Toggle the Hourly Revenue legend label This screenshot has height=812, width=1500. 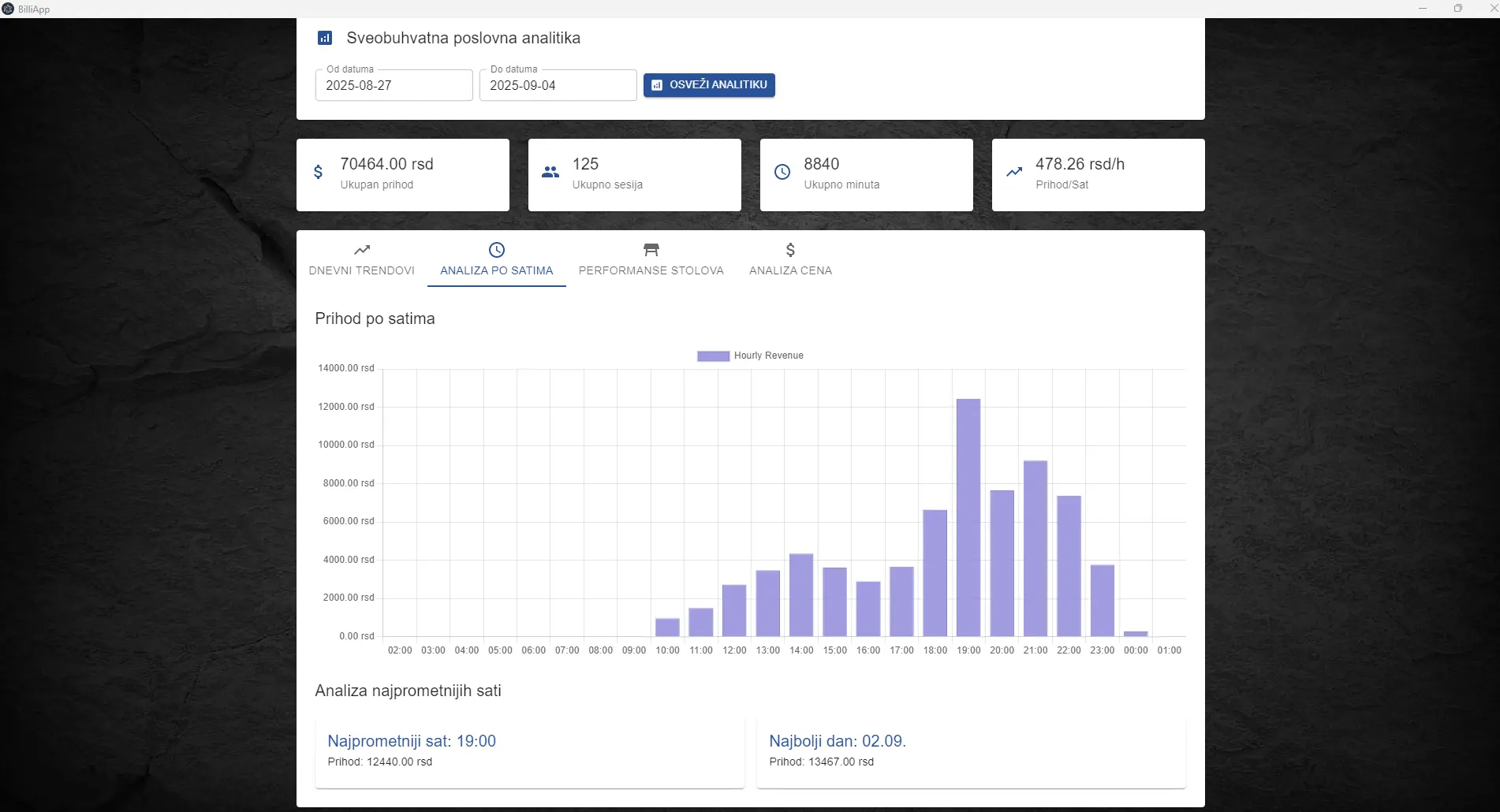click(x=768, y=356)
